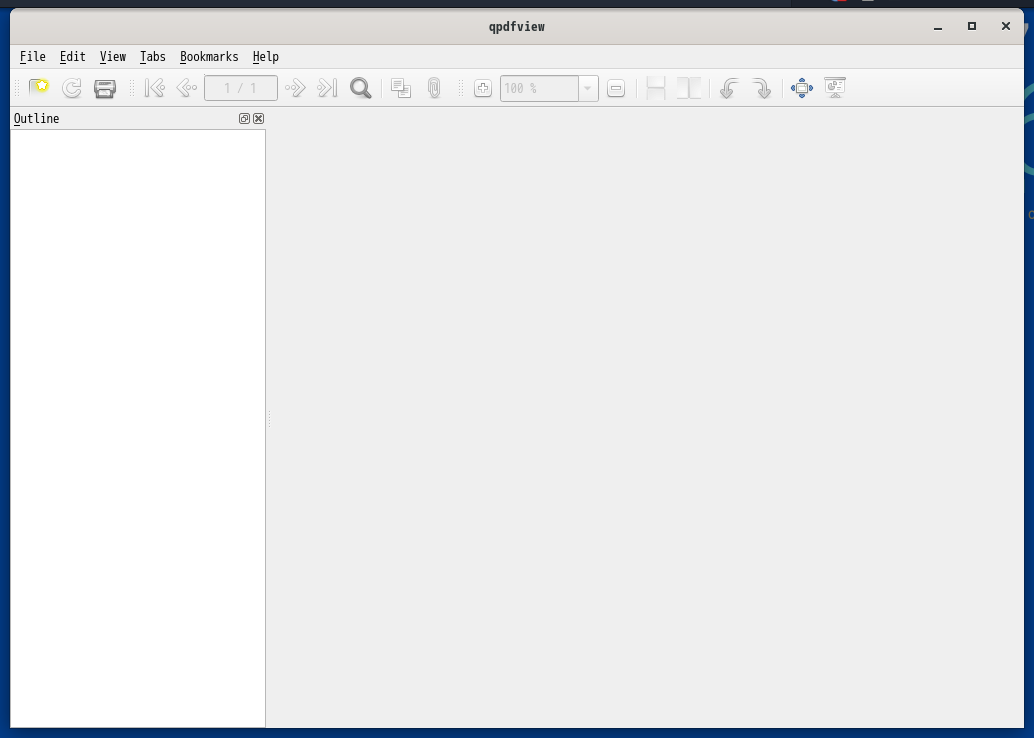Viewport: 1034px width, 738px height.
Task: Rotate right using the curved arrow icon
Action: 762,88
